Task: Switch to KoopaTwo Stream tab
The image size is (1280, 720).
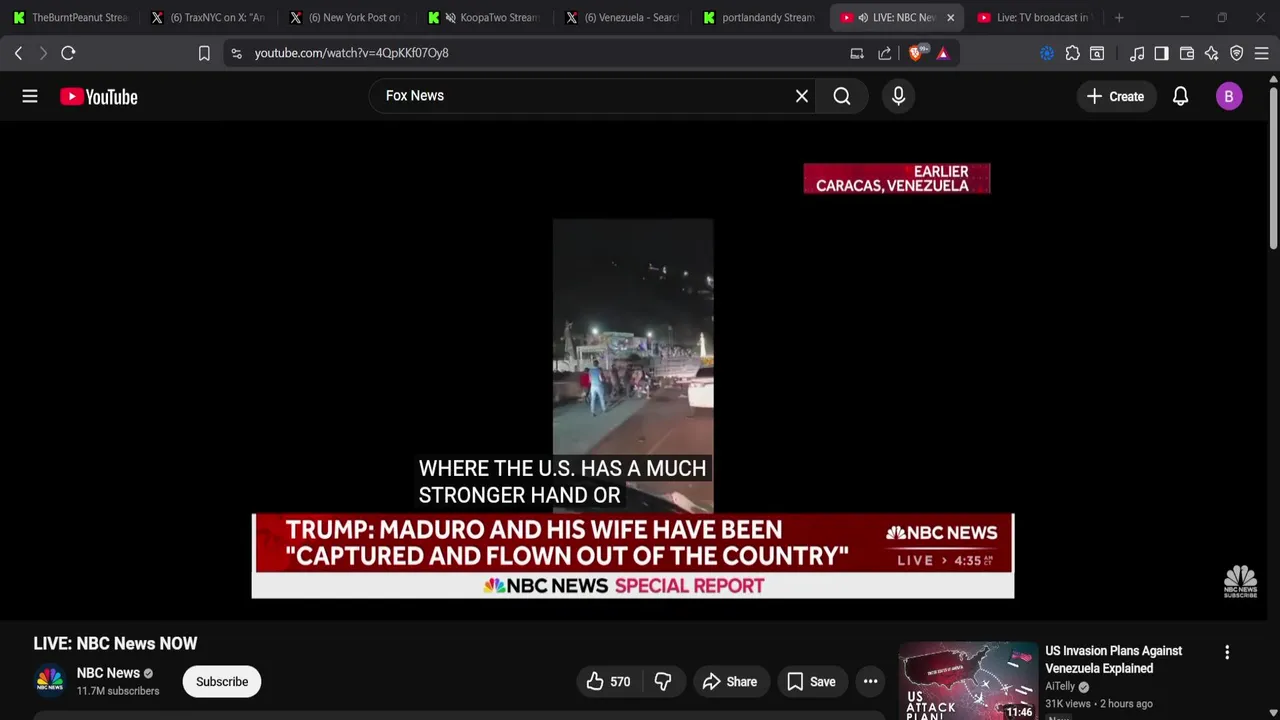Action: tap(485, 17)
